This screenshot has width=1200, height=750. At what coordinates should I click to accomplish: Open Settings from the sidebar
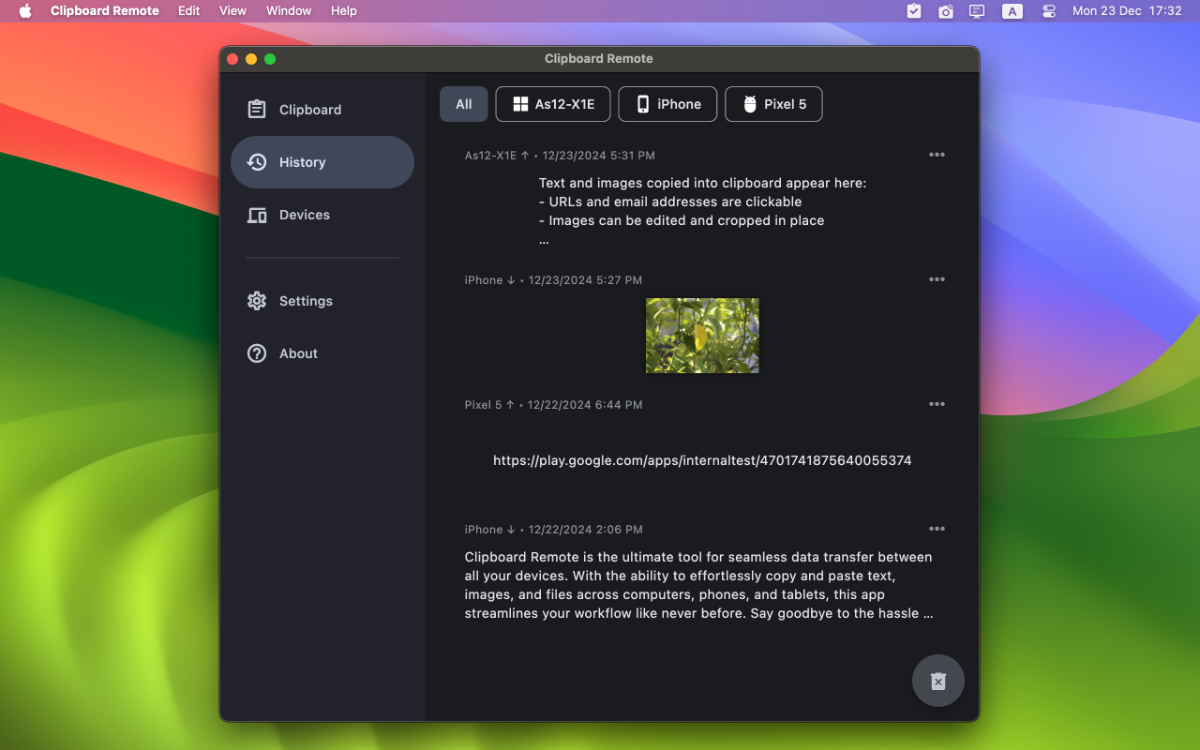[x=322, y=301]
